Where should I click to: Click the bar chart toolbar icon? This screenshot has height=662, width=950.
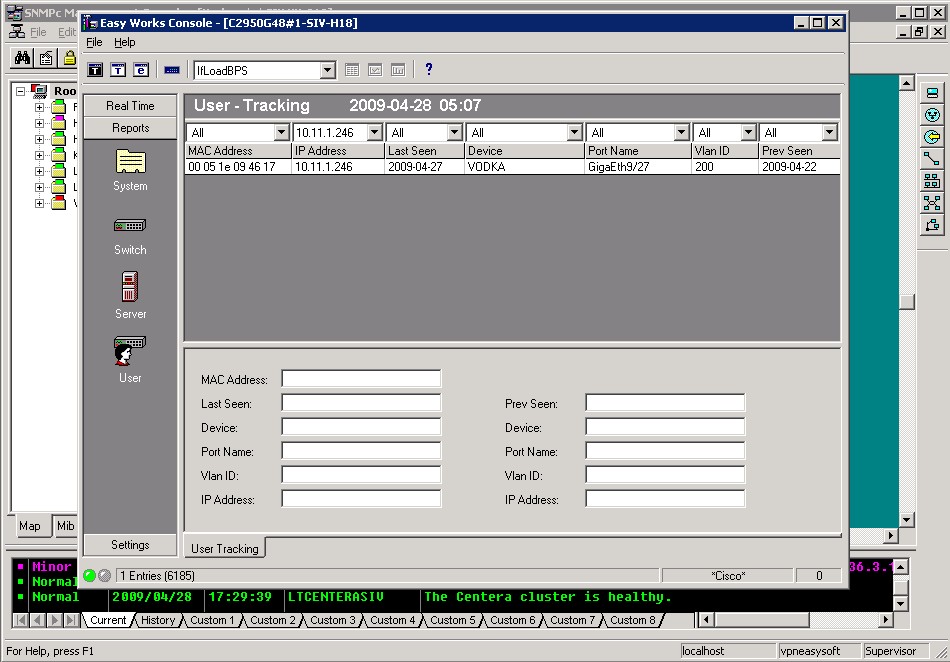coord(398,70)
